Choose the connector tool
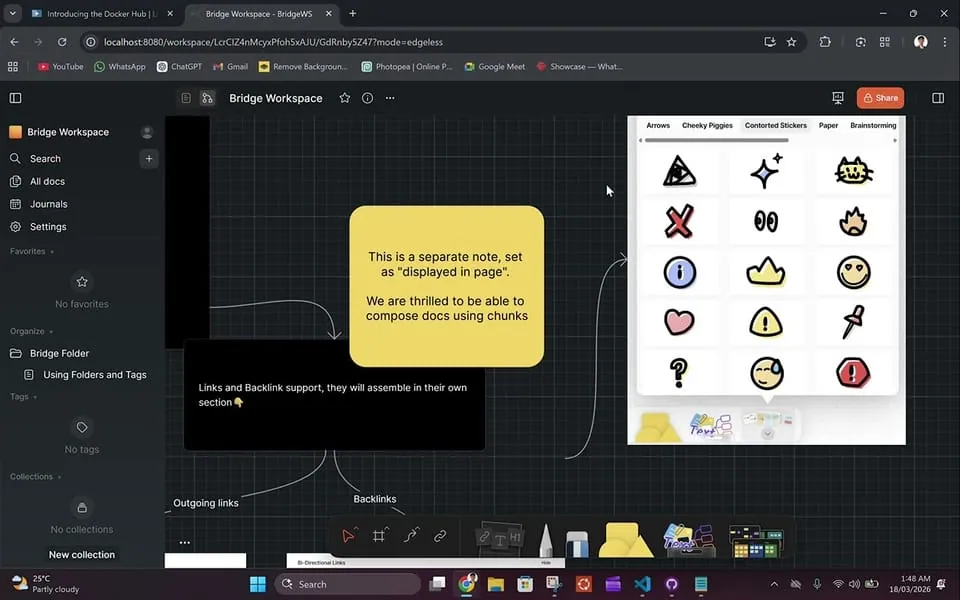 point(411,536)
